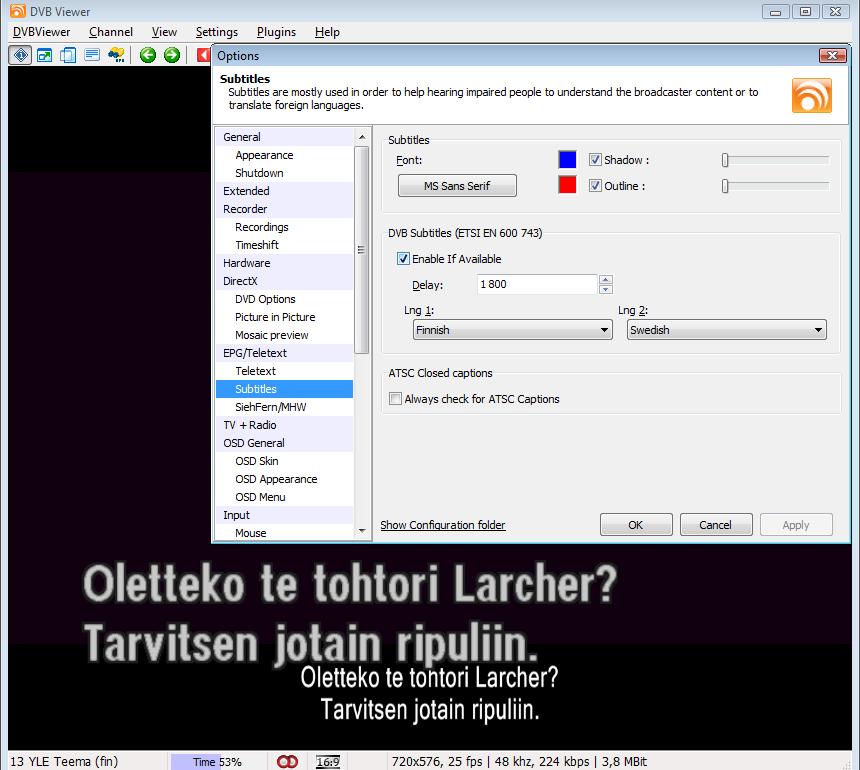Increase the Delay value with up arrow
This screenshot has width=860, height=770.
606,280
